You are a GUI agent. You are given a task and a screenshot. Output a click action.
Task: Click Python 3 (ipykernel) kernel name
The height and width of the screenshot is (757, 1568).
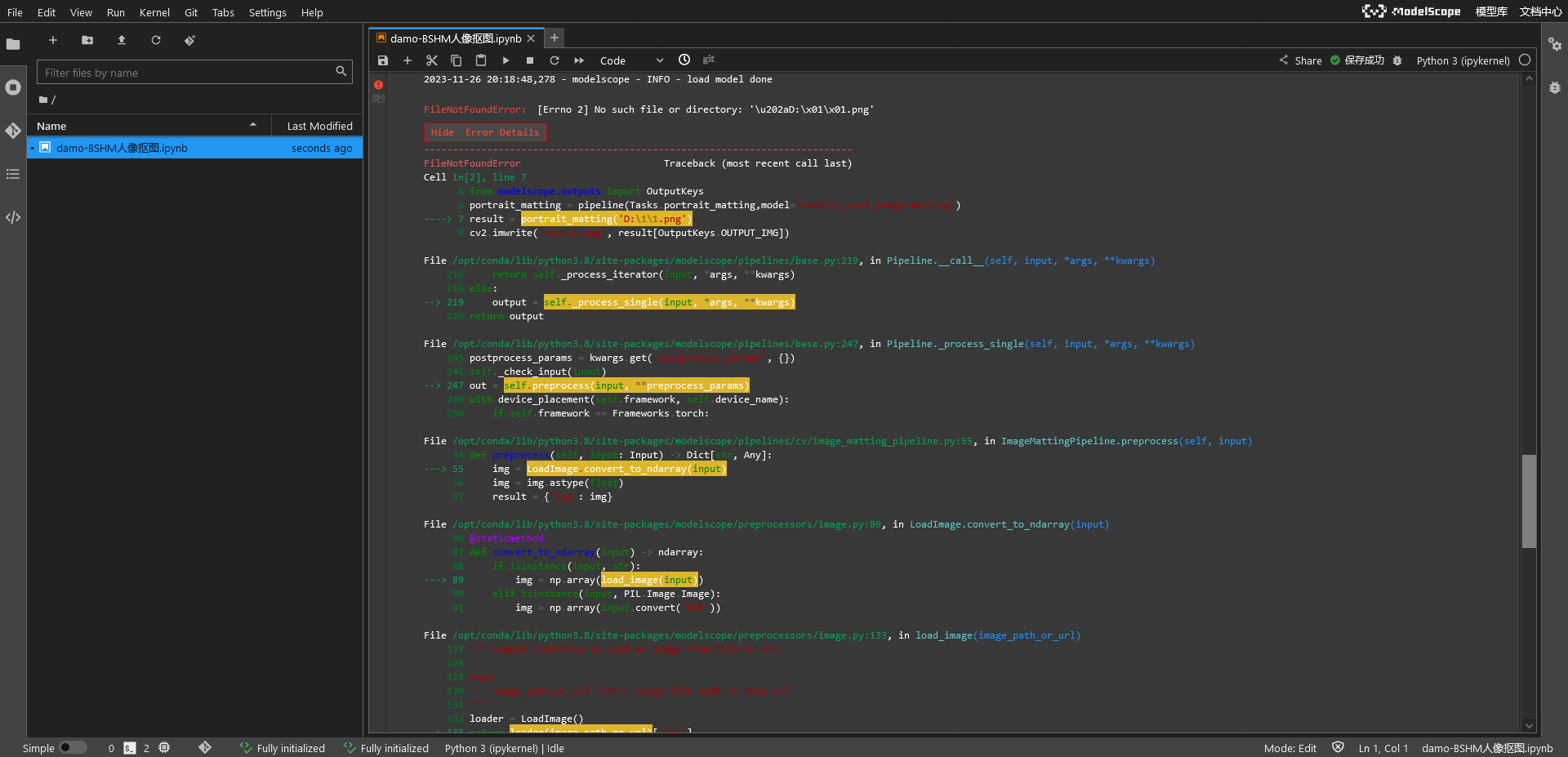tap(1463, 60)
